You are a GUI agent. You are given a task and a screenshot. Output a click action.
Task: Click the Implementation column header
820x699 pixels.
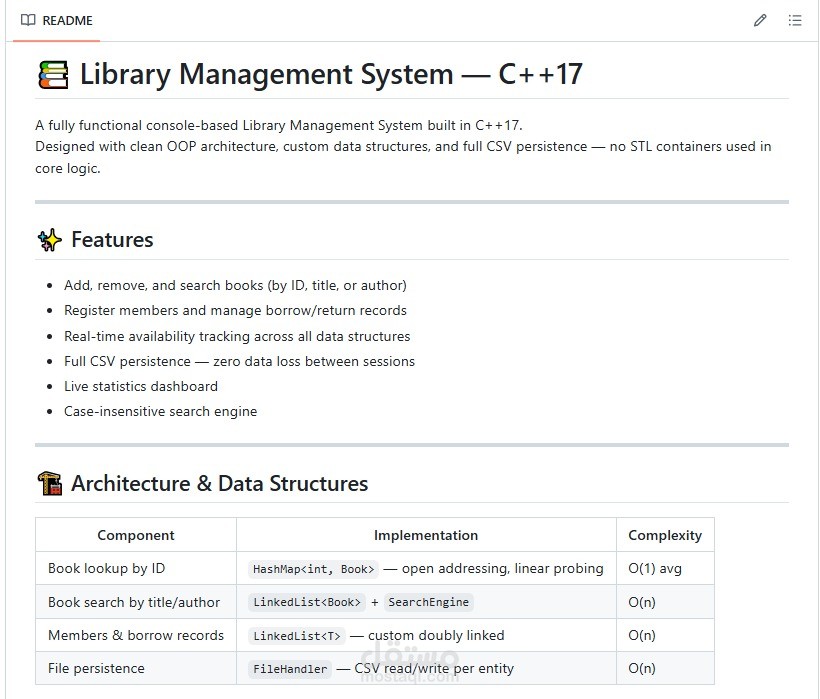(426, 534)
